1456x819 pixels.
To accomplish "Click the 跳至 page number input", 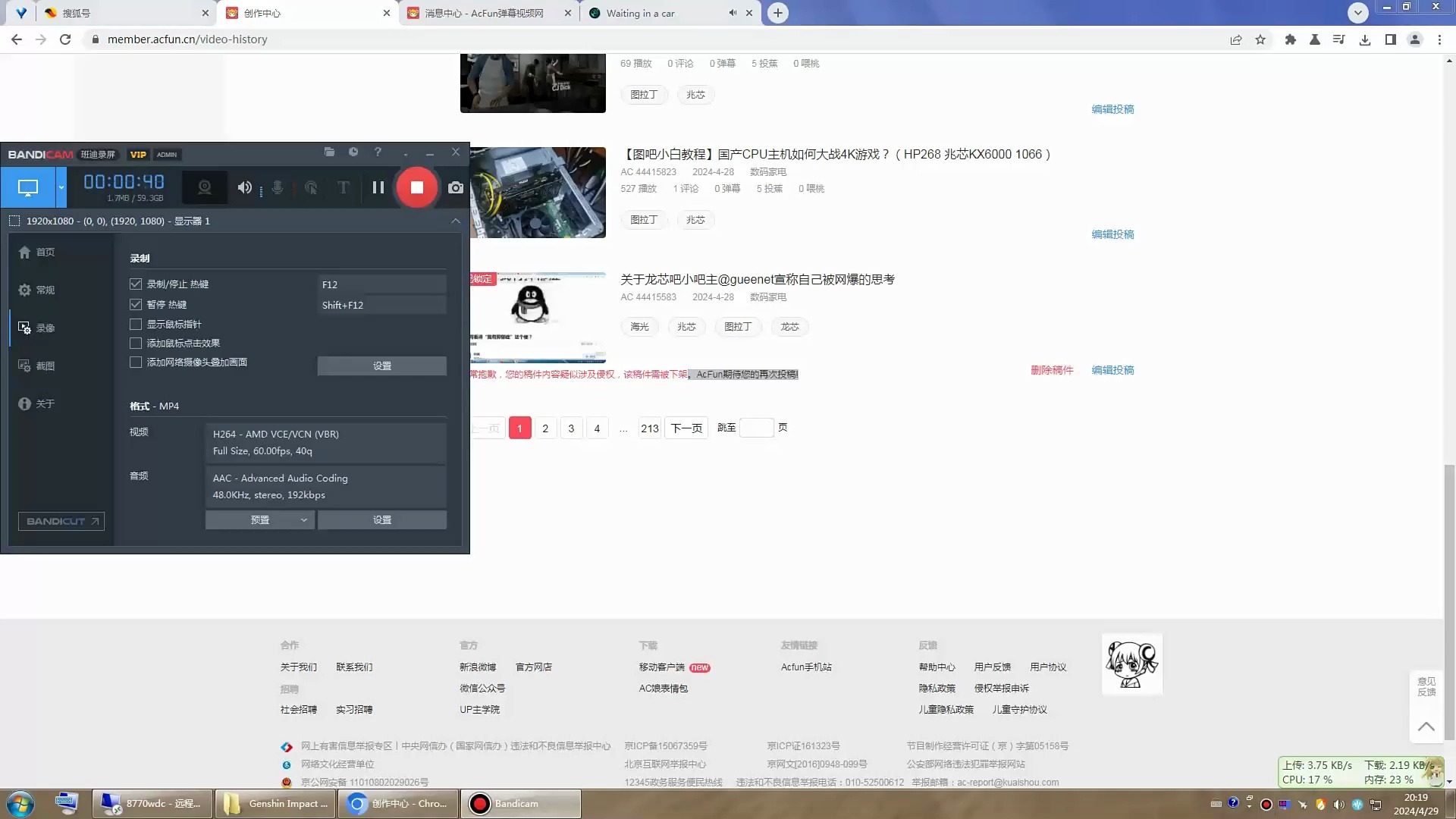I will click(x=756, y=428).
